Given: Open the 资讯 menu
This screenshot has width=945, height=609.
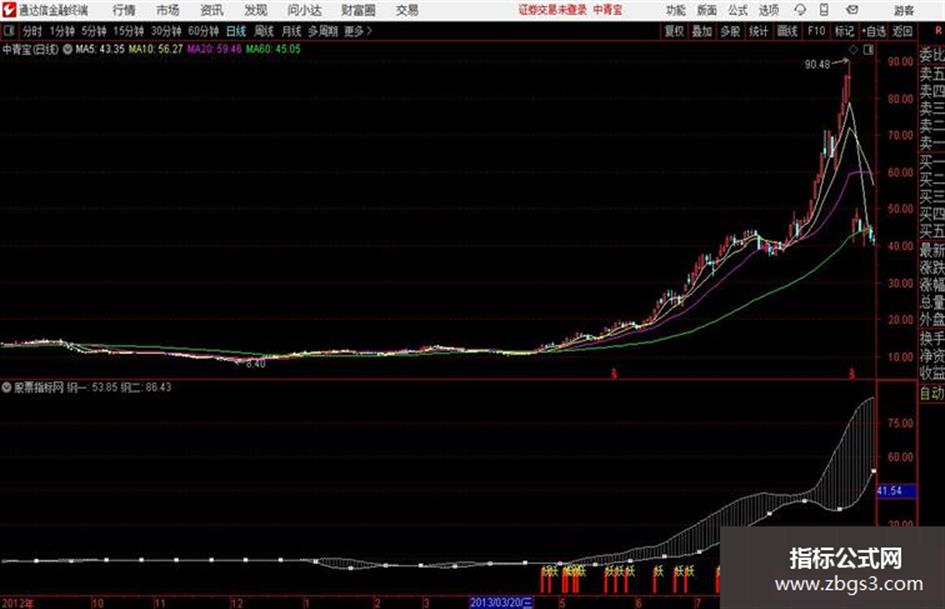Looking at the screenshot, I should click(x=212, y=10).
